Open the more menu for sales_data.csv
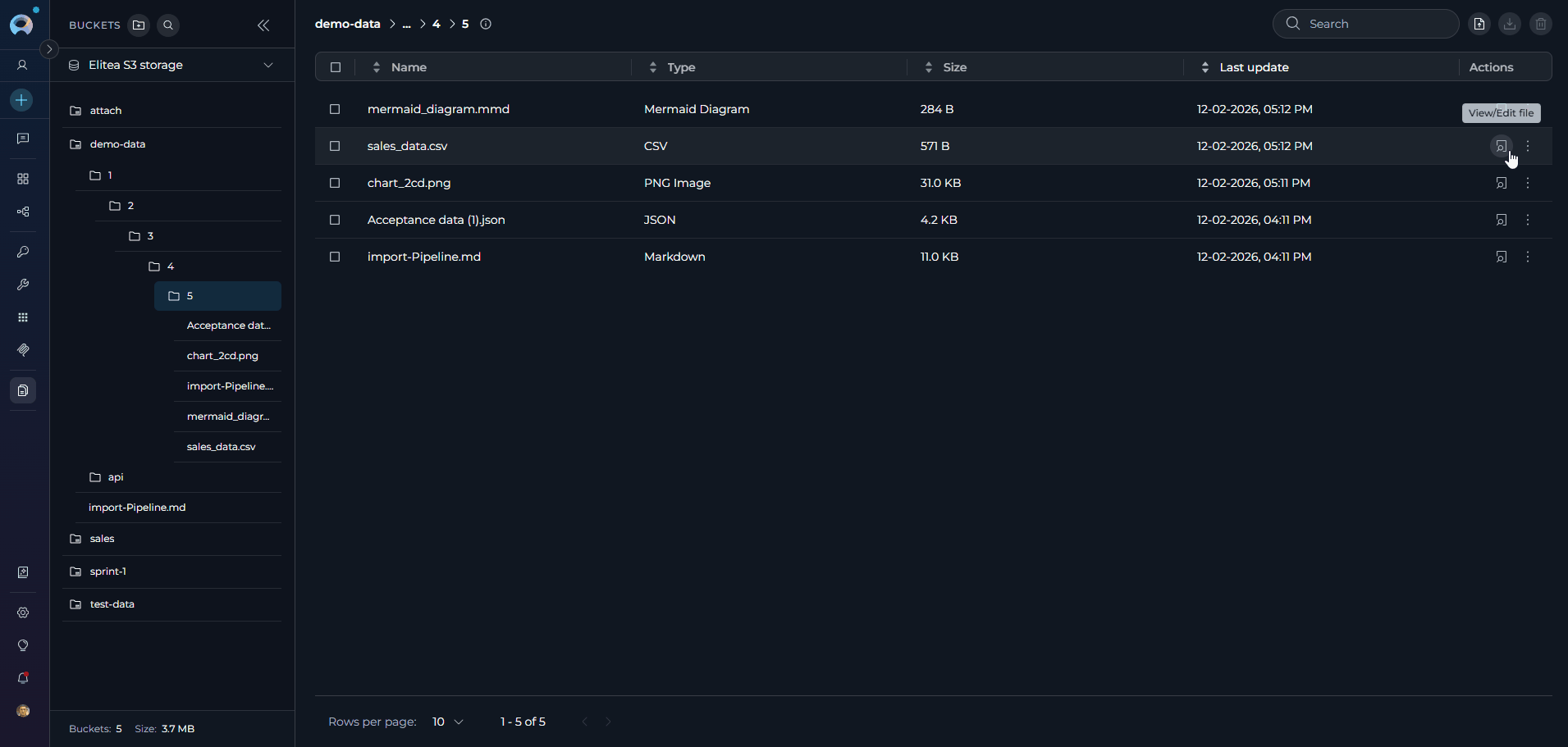This screenshot has height=747, width=1568. pos(1528,146)
